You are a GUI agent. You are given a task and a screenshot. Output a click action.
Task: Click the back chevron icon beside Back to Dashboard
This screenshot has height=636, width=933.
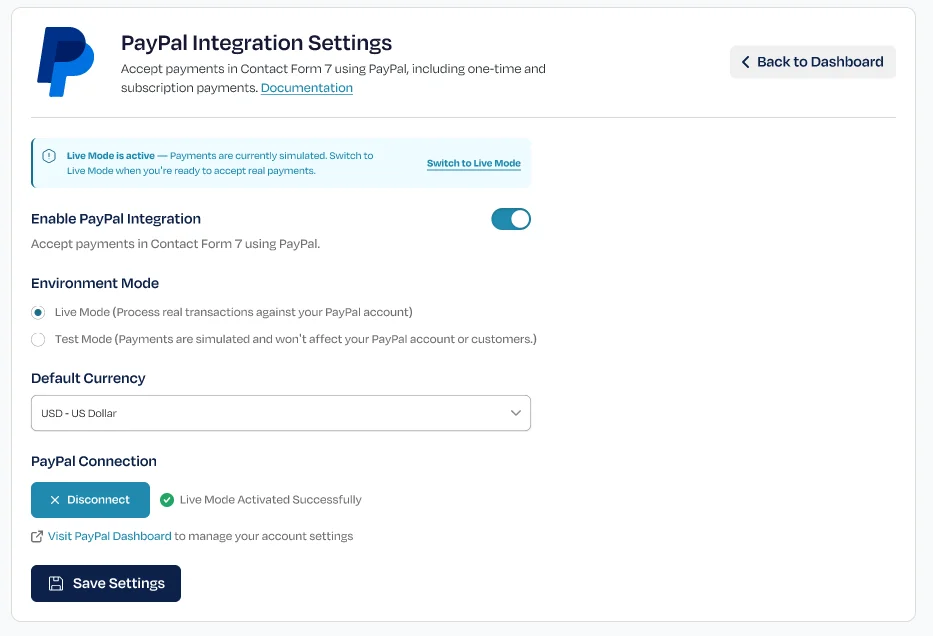coord(745,62)
